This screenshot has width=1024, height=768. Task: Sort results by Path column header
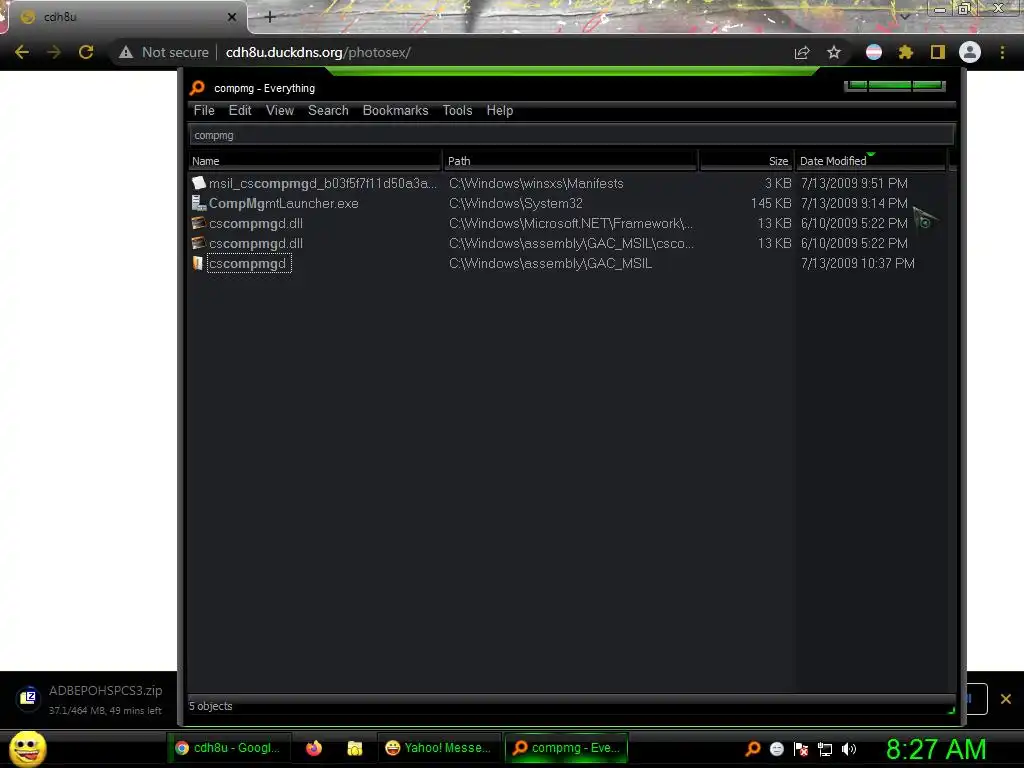570,161
